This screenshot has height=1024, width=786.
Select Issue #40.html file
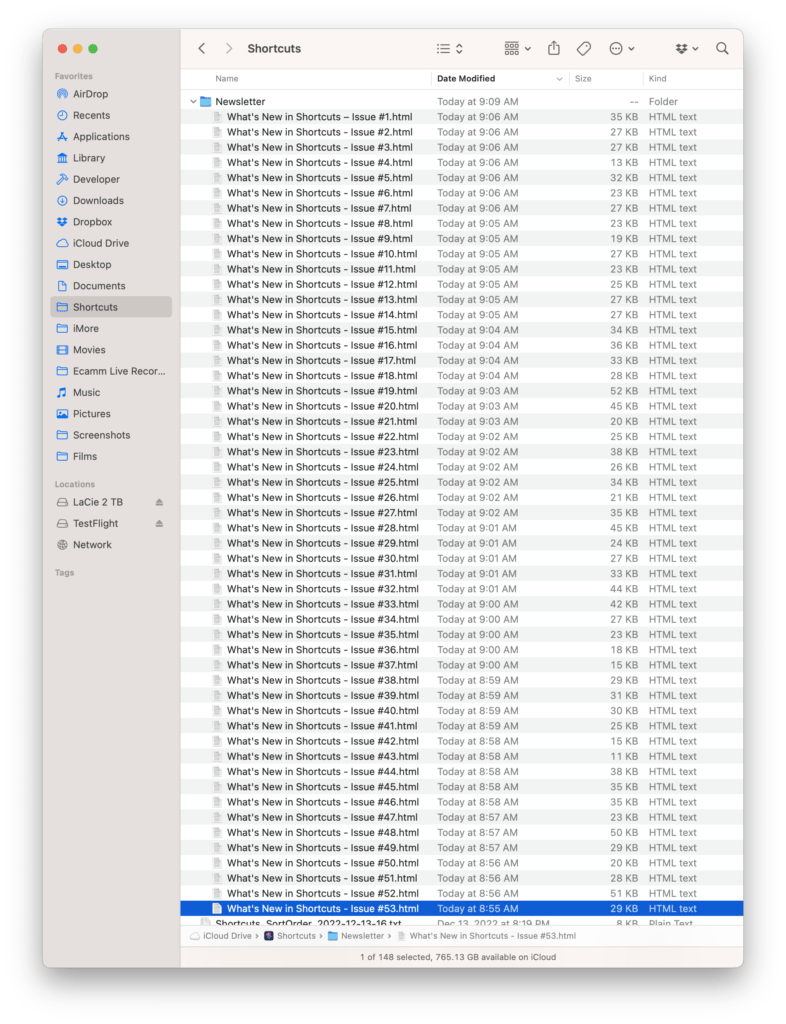click(x=462, y=711)
